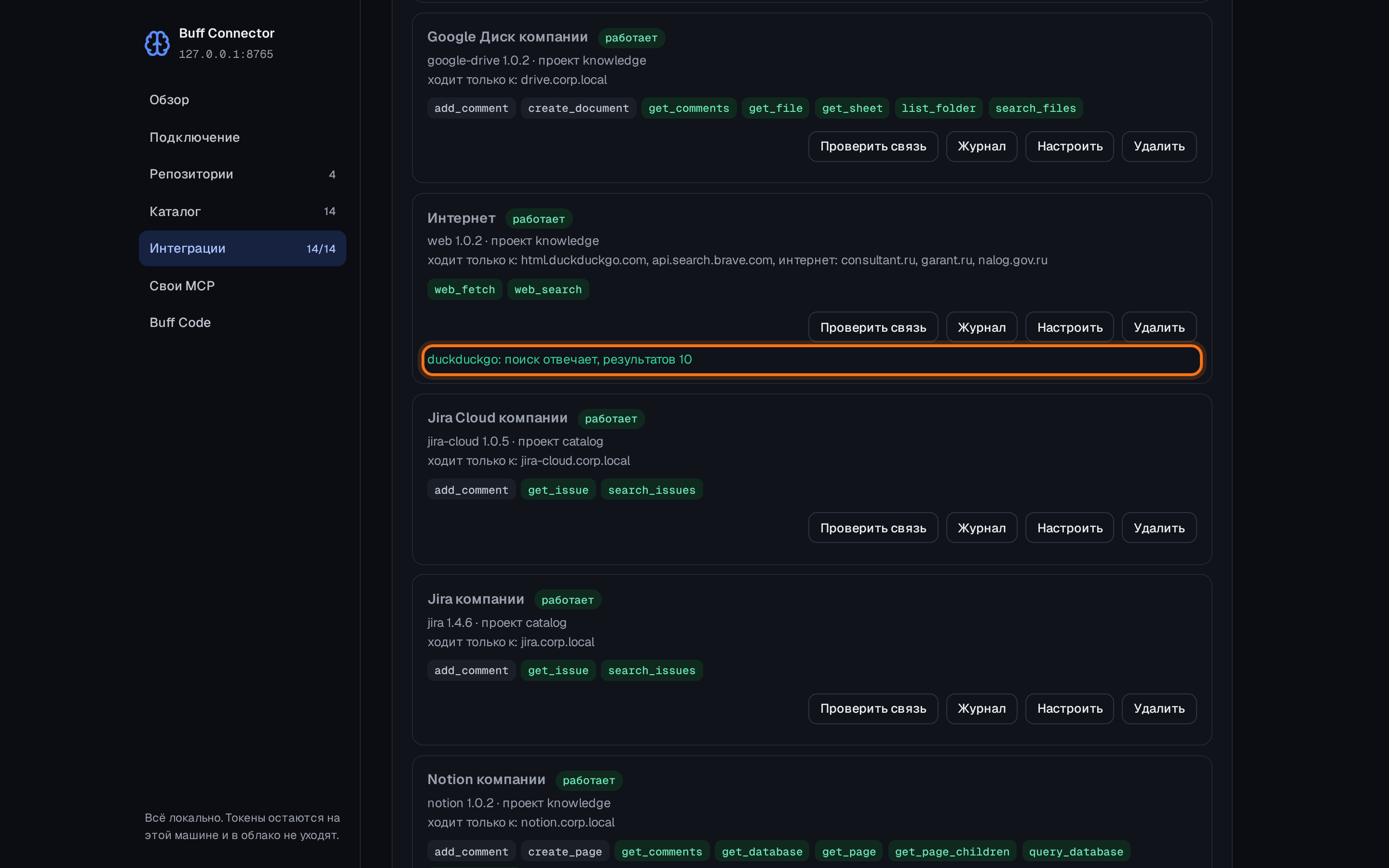Open Свои MCP in the sidebar
Image resolution: width=1389 pixels, height=868 pixels.
(x=242, y=286)
